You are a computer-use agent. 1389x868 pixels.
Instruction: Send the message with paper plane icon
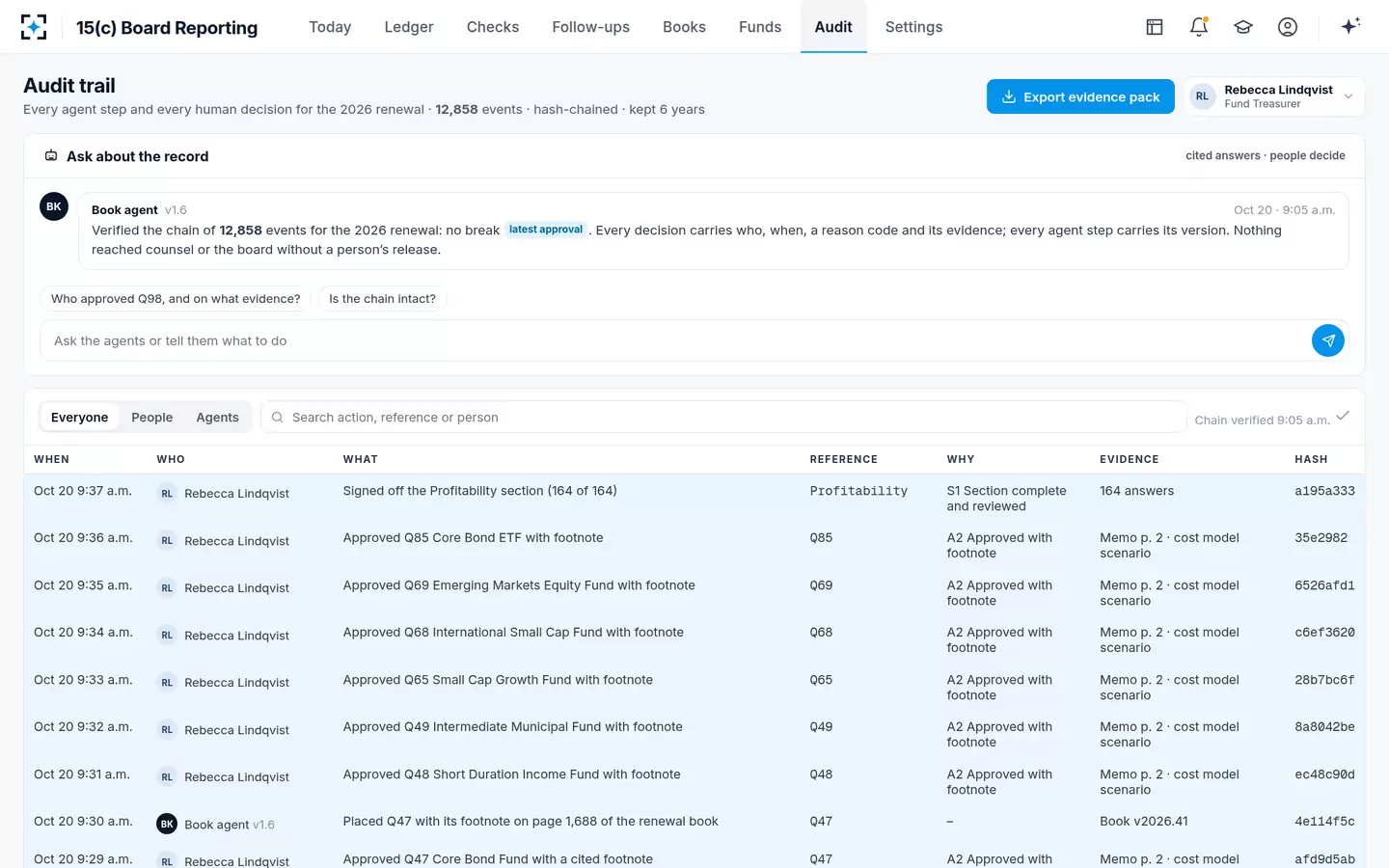tap(1328, 340)
